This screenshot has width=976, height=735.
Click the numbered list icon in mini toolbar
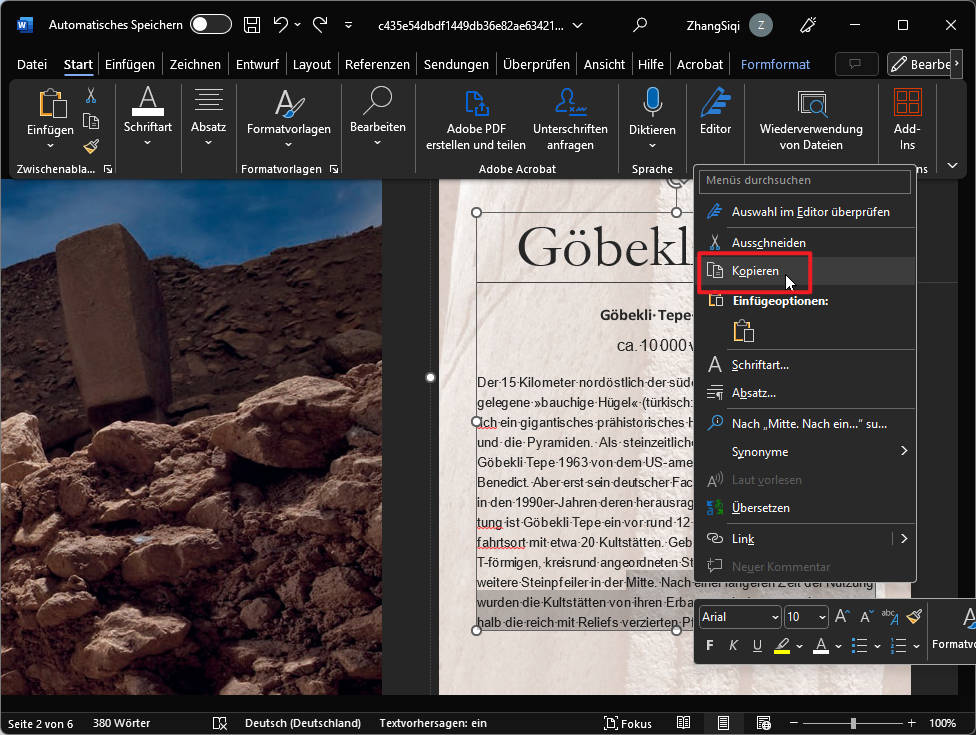coord(898,645)
